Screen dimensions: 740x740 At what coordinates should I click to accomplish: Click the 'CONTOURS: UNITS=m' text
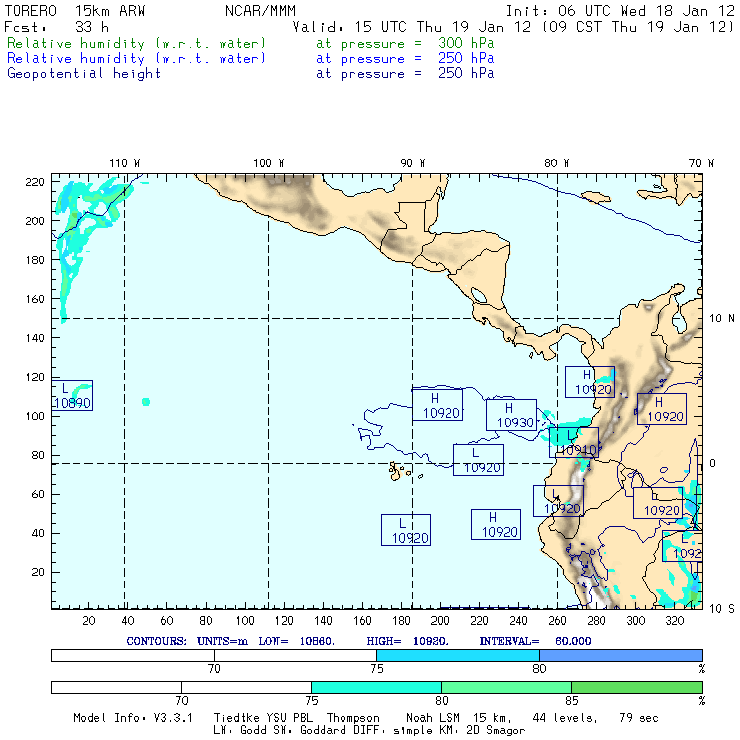click(x=187, y=641)
